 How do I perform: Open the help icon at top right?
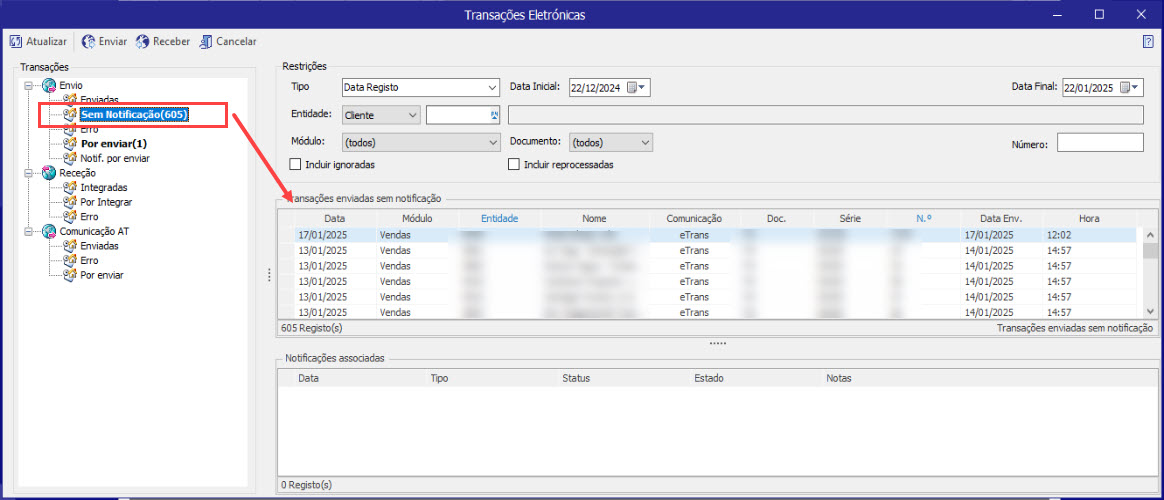point(1148,42)
